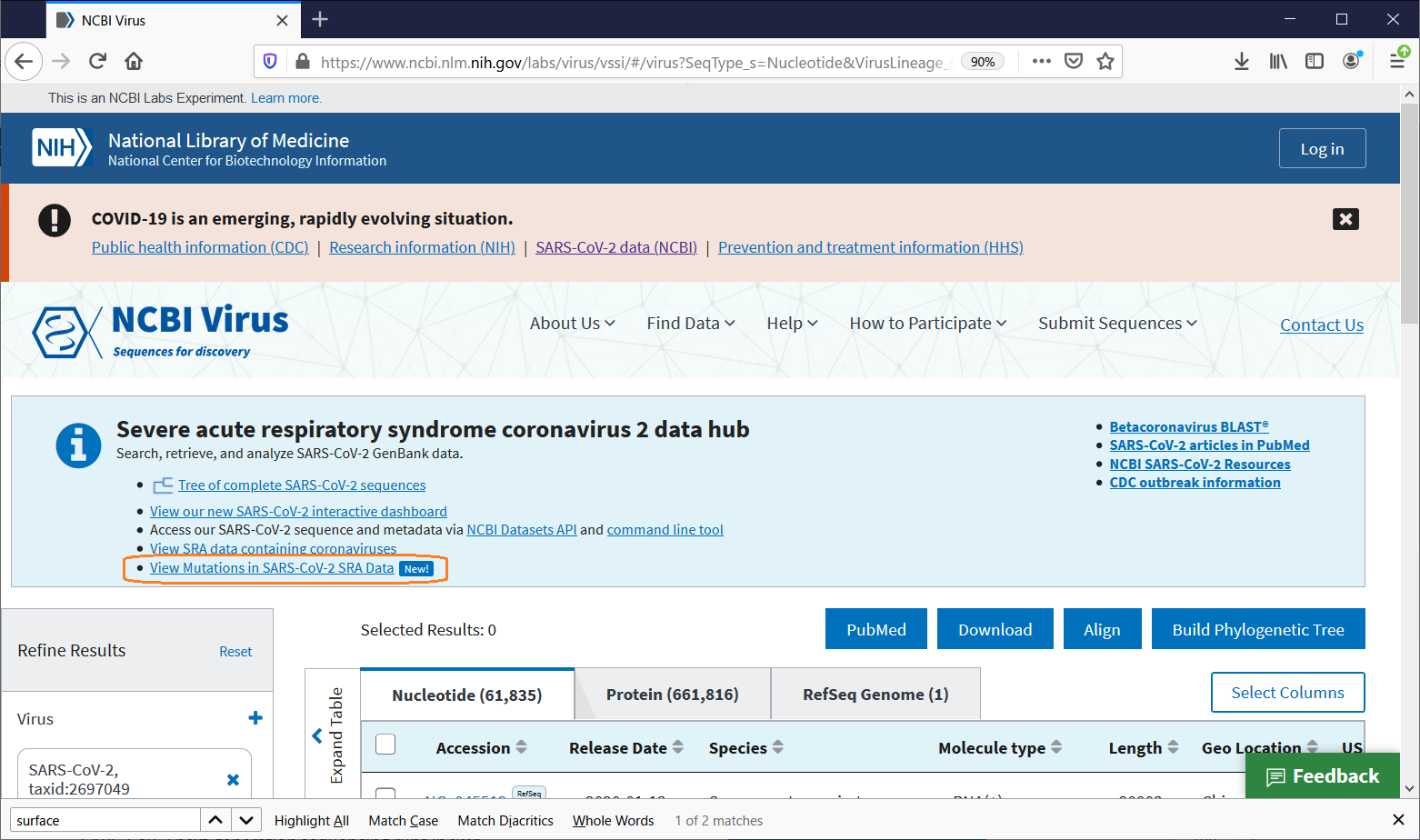Open the Feedback widget
The height and width of the screenshot is (840, 1420).
(1323, 775)
